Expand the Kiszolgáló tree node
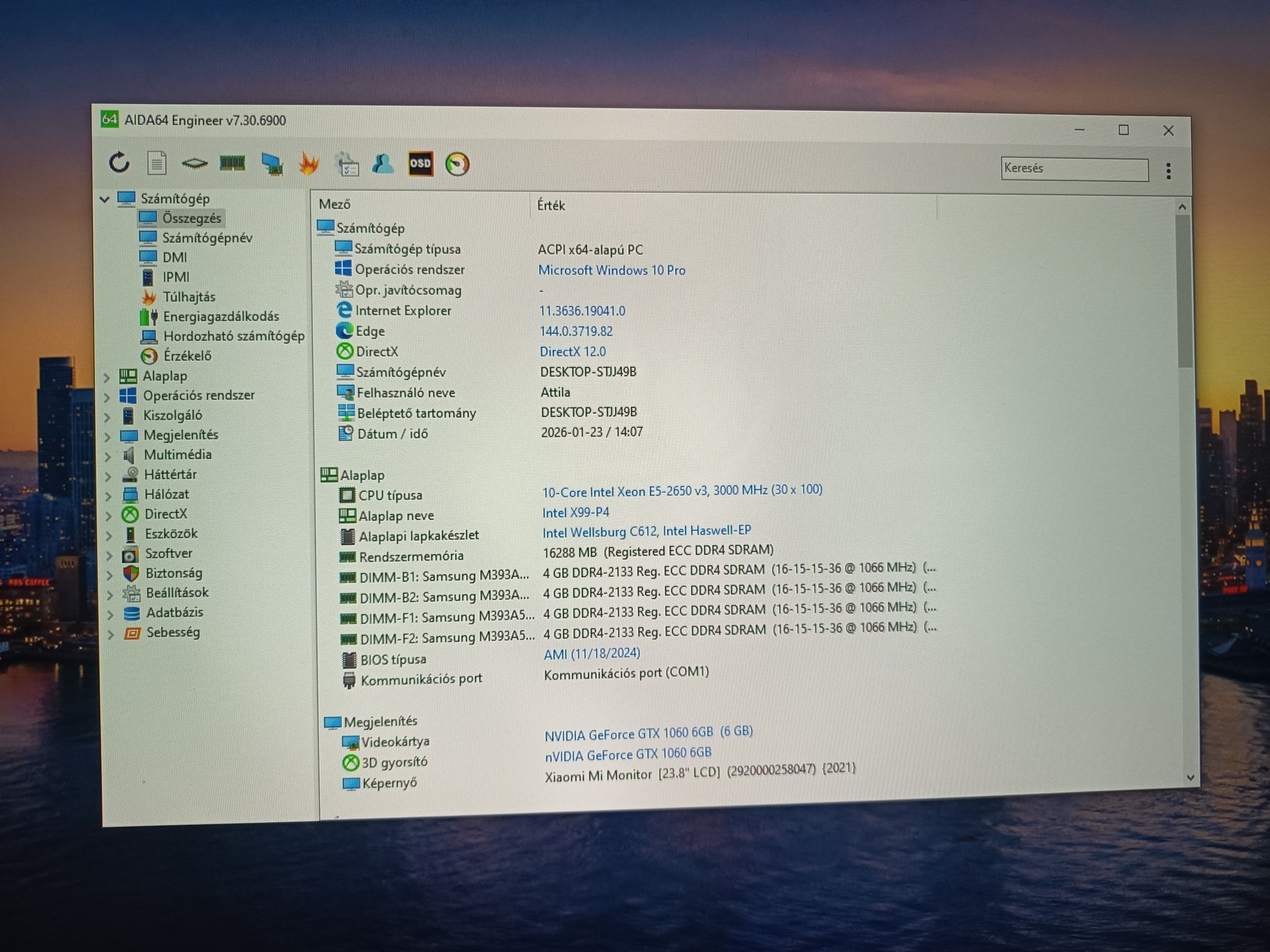 coord(107,416)
